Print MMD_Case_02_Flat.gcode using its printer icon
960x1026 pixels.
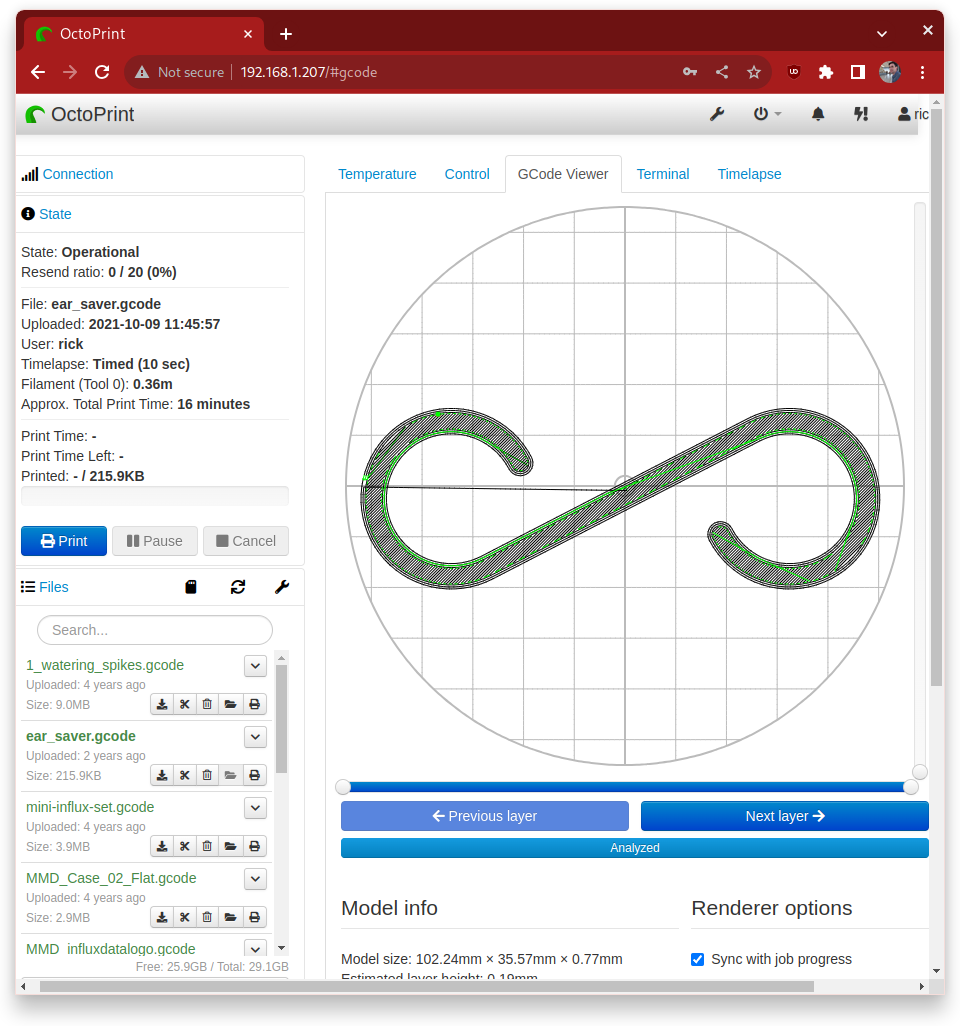(255, 917)
